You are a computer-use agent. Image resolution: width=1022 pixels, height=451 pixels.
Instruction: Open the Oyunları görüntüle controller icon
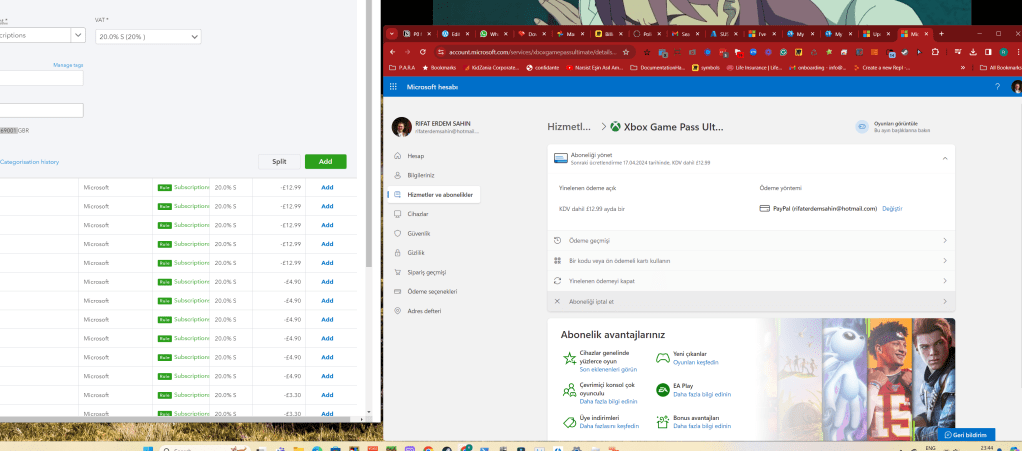(x=862, y=126)
